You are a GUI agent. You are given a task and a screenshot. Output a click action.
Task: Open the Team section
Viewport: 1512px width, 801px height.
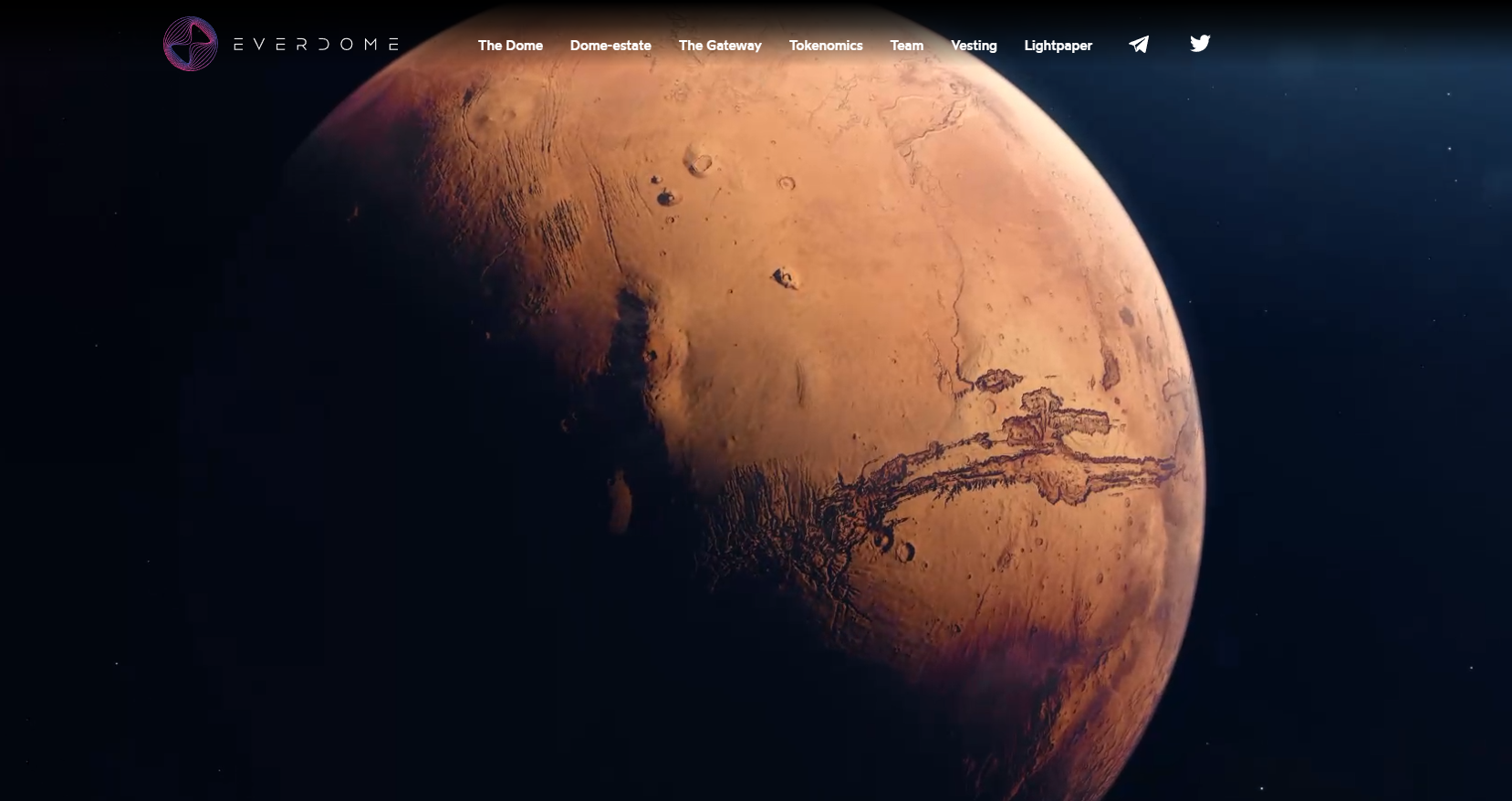point(907,45)
